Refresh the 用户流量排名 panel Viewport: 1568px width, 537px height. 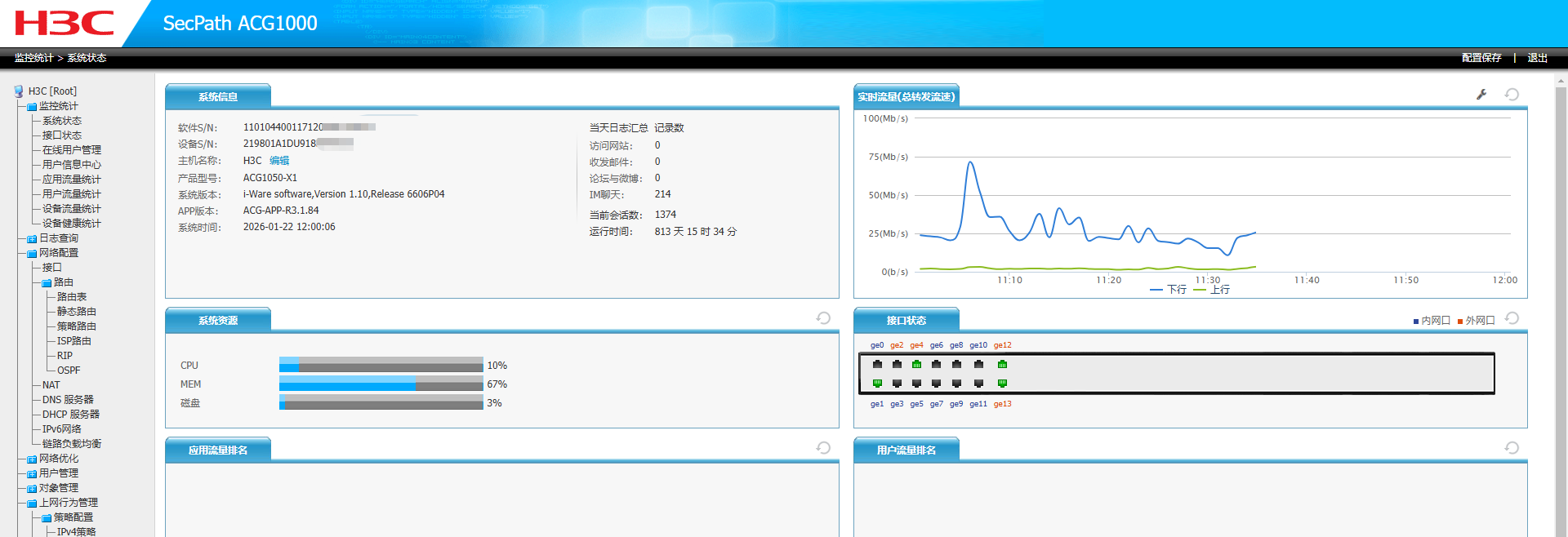tap(1512, 448)
